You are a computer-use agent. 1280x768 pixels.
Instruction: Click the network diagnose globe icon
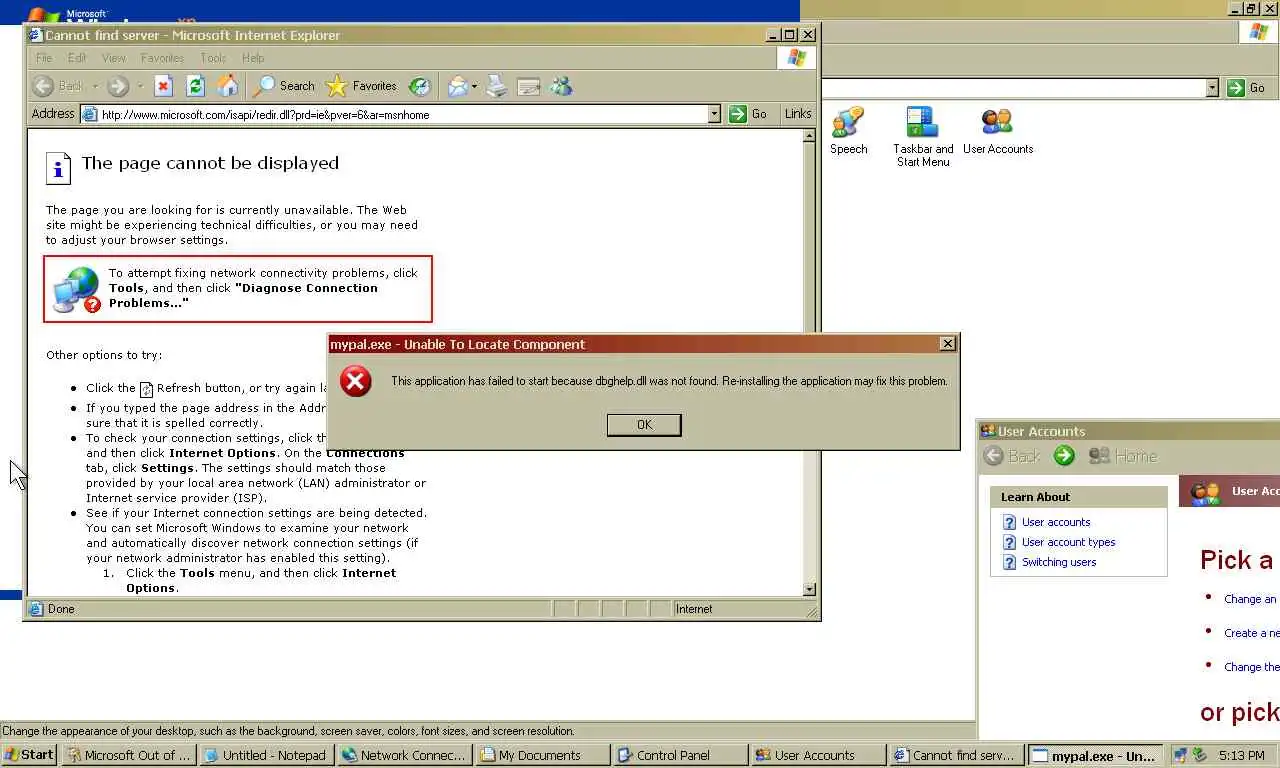(77, 289)
